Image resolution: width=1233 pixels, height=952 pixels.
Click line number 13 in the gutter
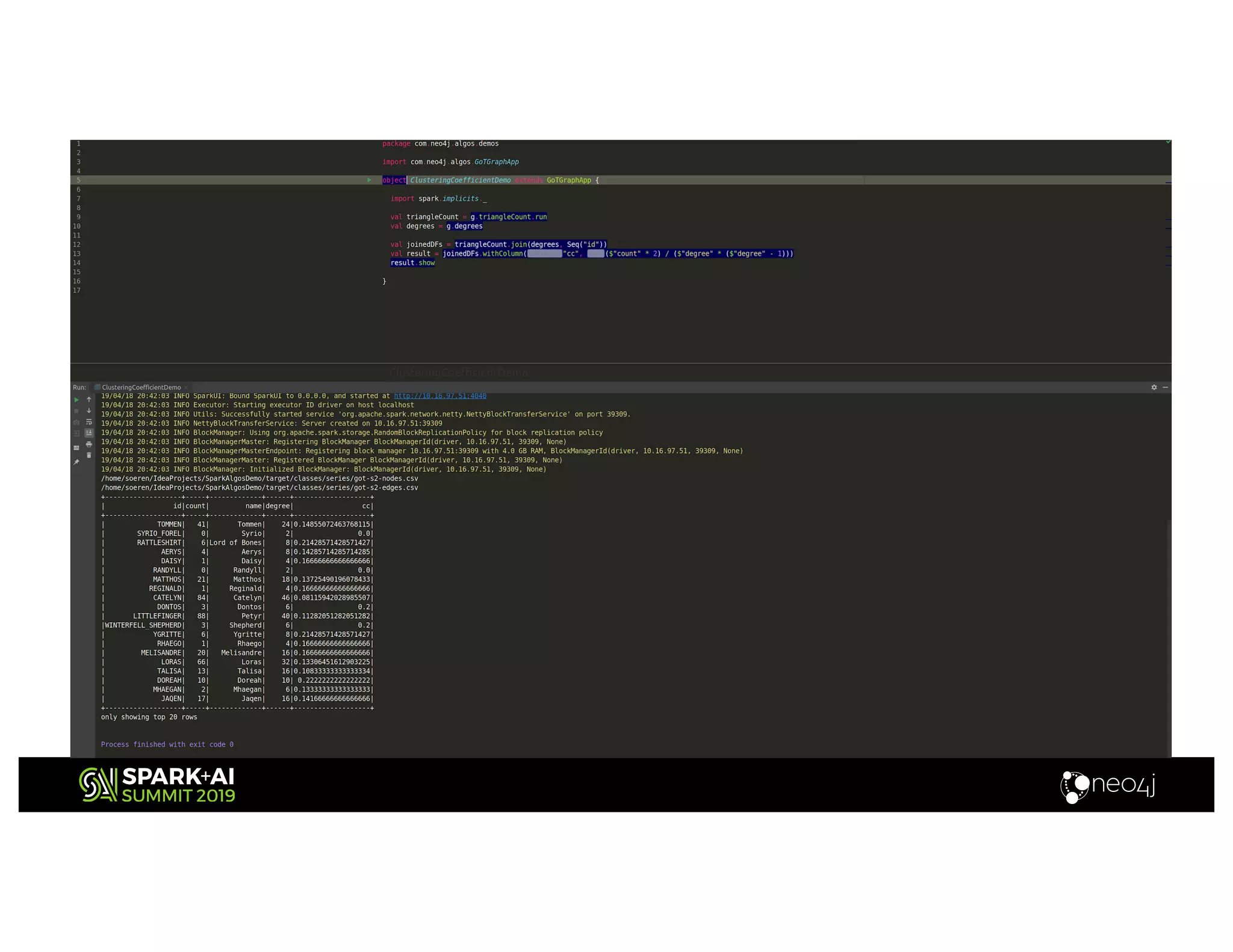(x=76, y=254)
